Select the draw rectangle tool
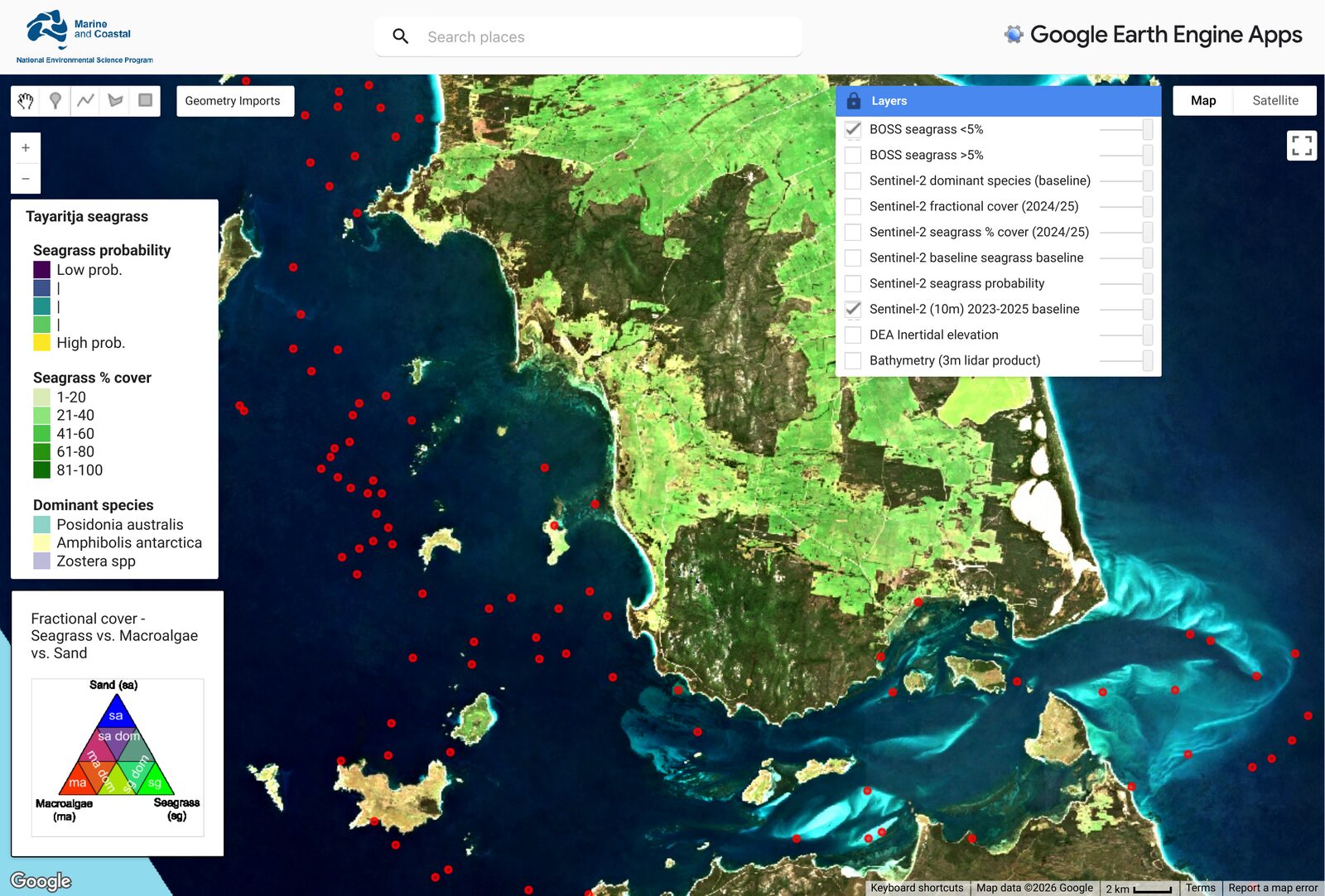 [145, 101]
